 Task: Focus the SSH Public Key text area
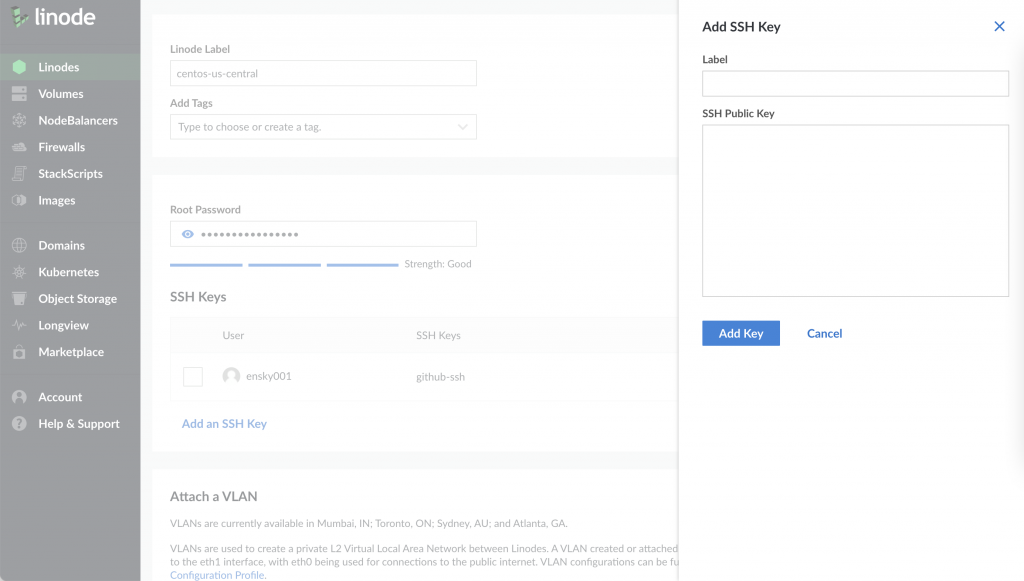(855, 210)
